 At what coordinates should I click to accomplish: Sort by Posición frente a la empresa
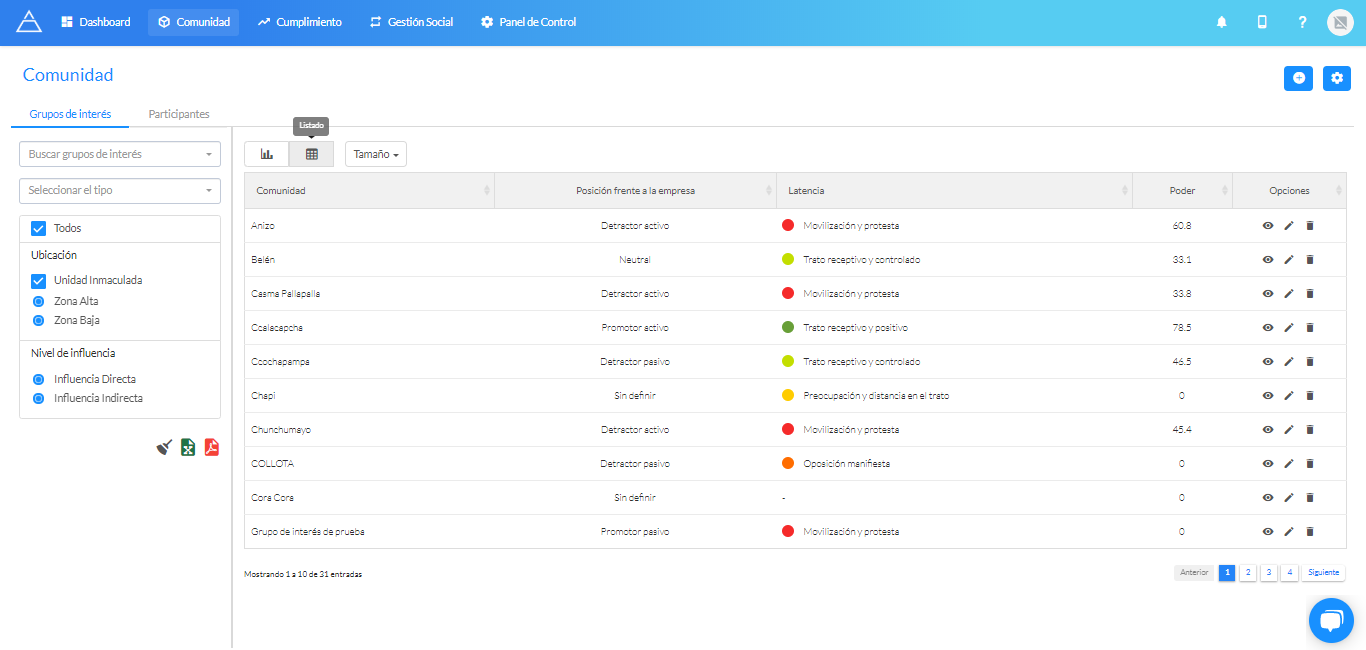(636, 190)
